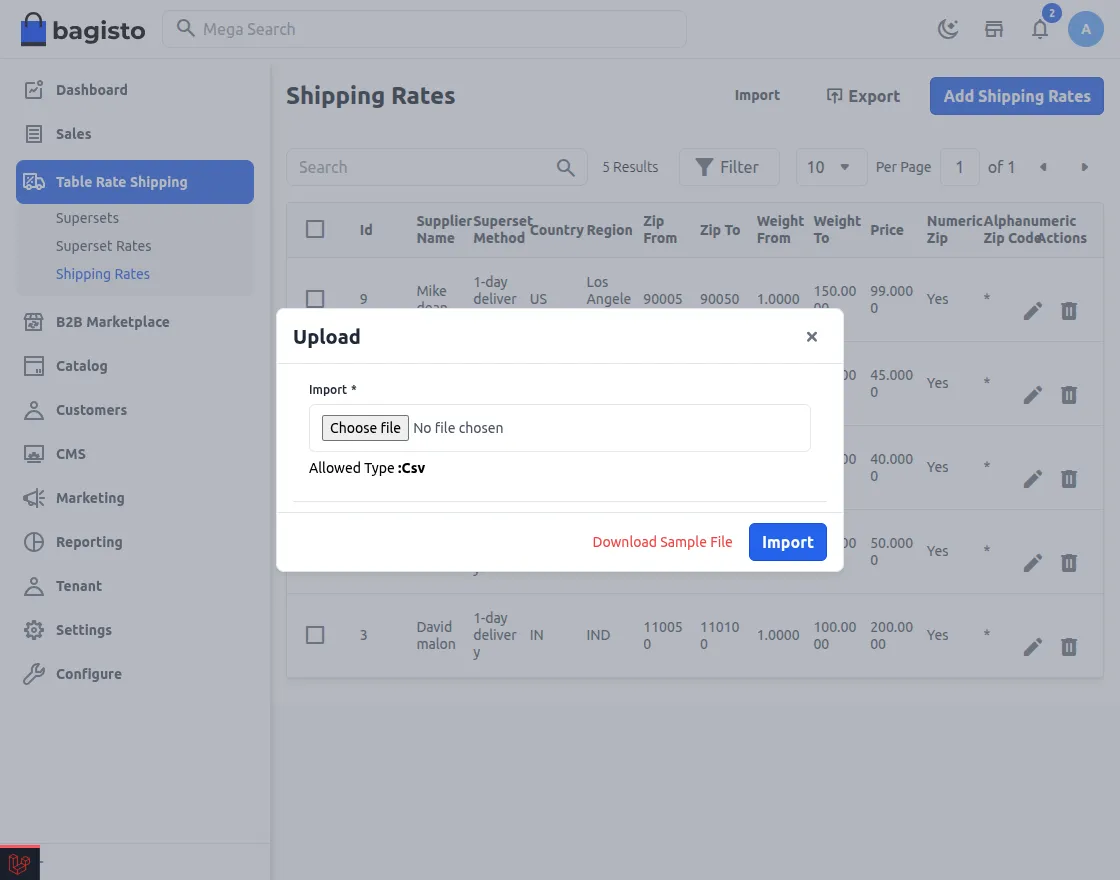Select the checkbox for David malon's row
The width and height of the screenshot is (1120, 880).
point(315,635)
